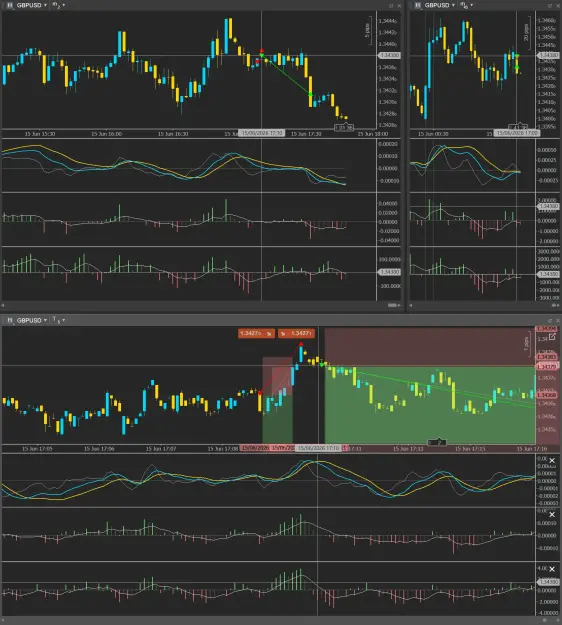The height and width of the screenshot is (625, 562).
Task: Click the 15 Jun 17:06 time label in bottom chart
Action: point(99,449)
